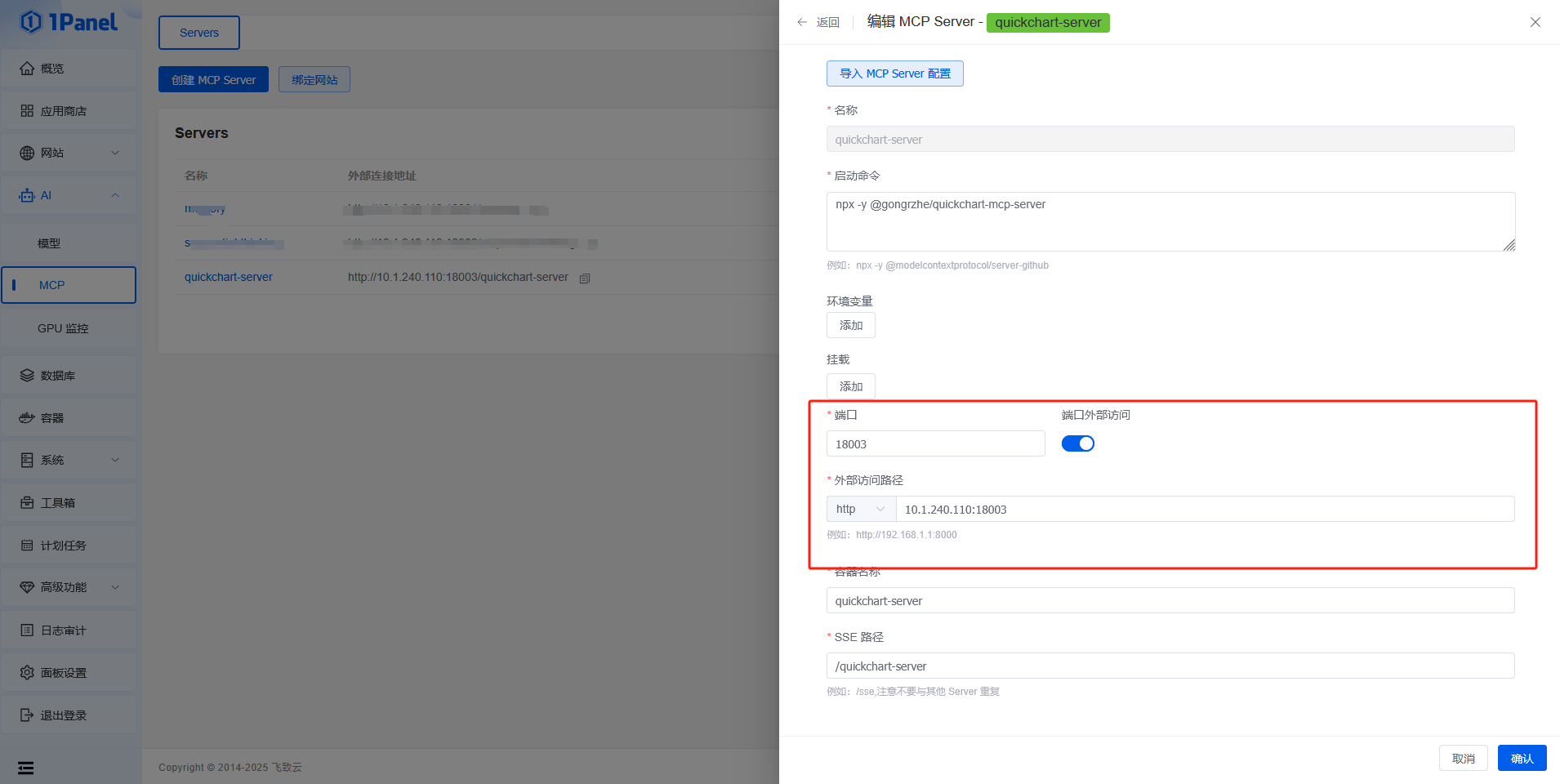The width and height of the screenshot is (1560, 784).
Task: Collapse the AI sidebar submenu arrow
Action: point(115,195)
